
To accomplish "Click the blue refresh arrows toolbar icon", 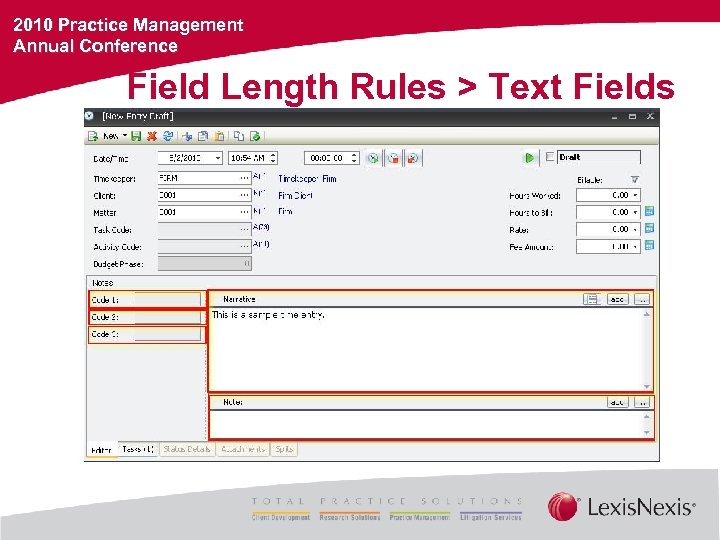I will click(168, 136).
